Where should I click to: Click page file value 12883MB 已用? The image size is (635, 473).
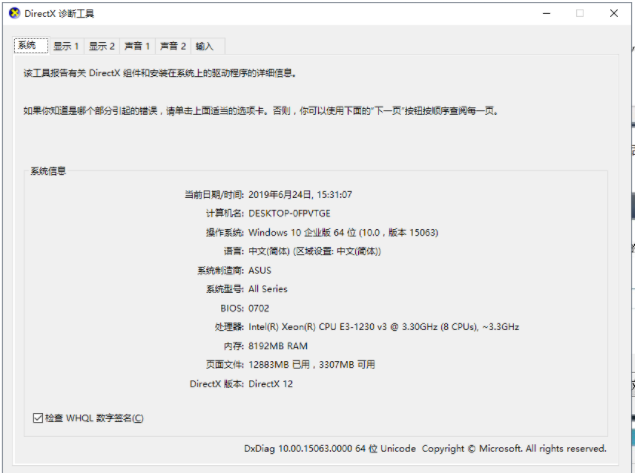click(279, 364)
